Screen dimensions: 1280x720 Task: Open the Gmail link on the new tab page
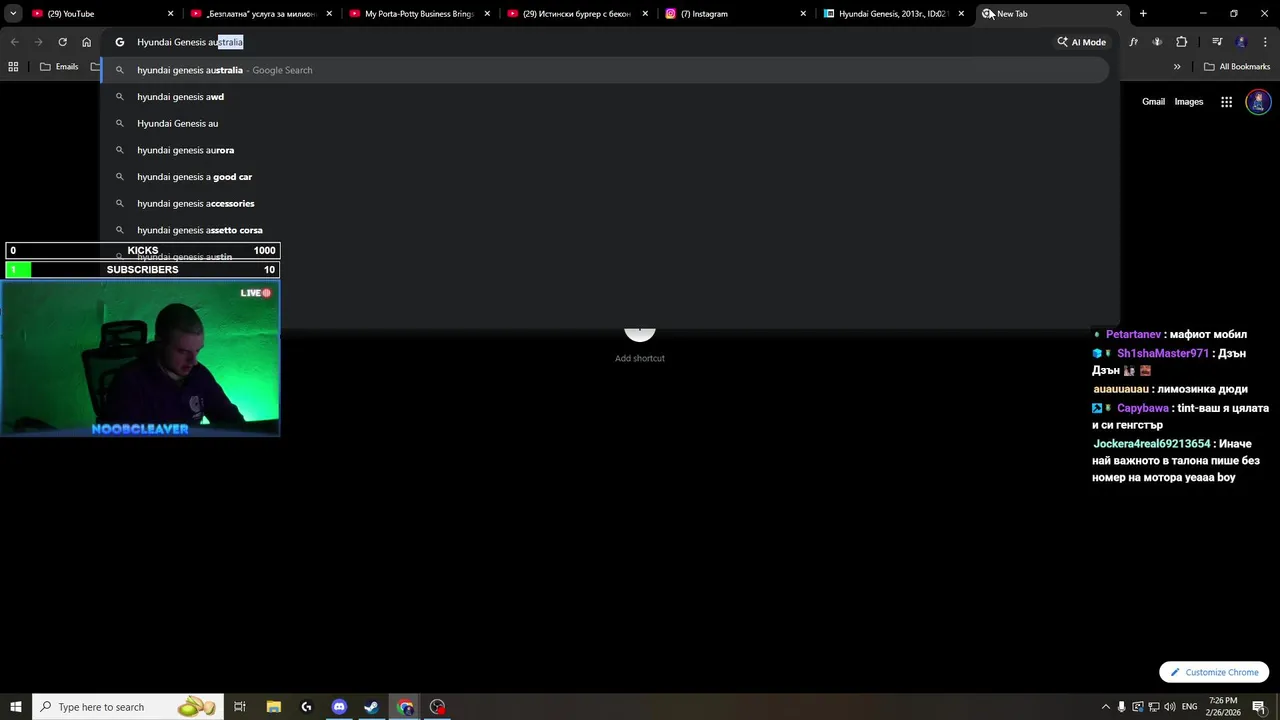[x=1153, y=102]
